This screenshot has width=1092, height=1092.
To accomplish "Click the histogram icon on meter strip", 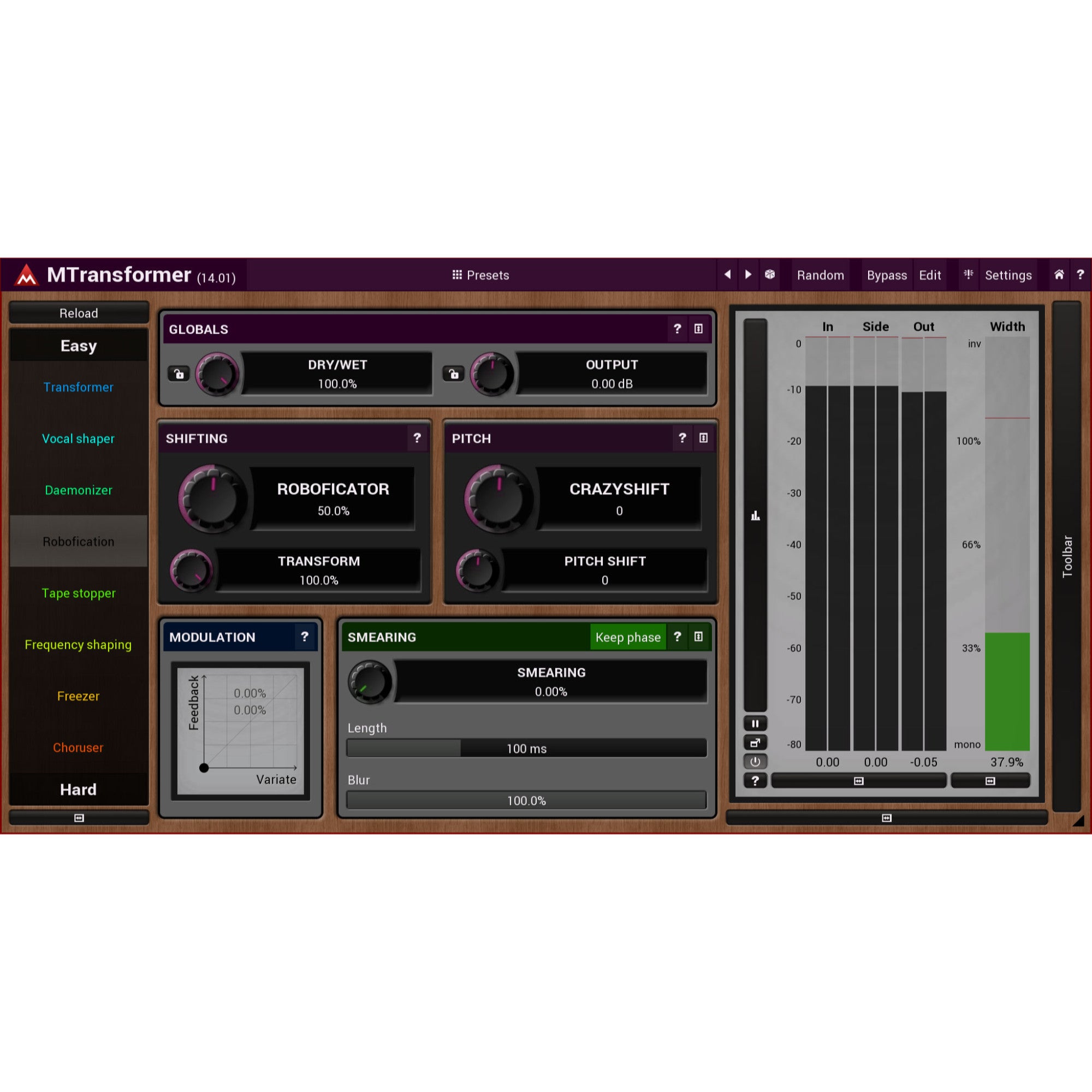I will pos(755,515).
